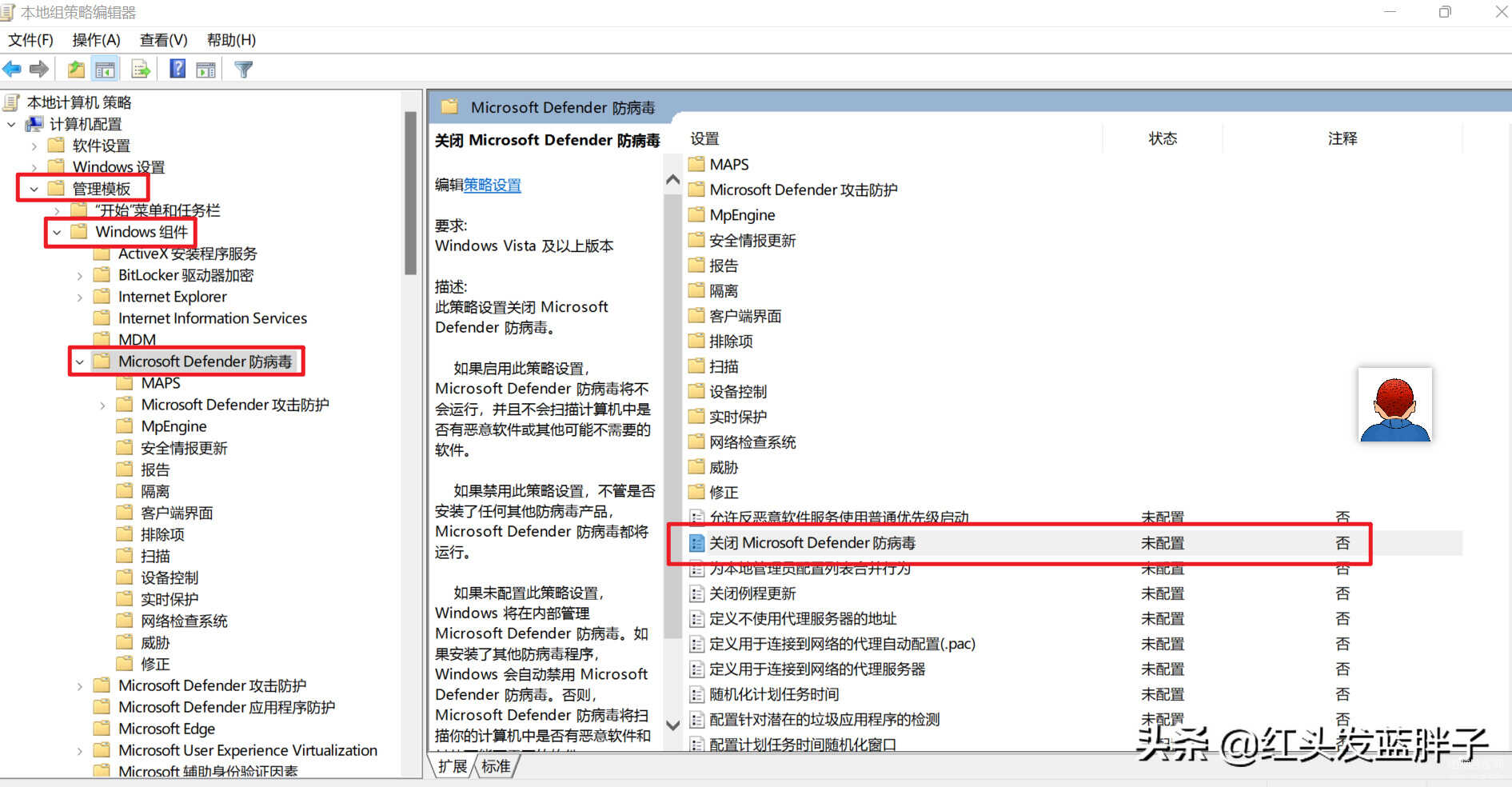This screenshot has width=1512, height=787.
Task: Select MpEngine in the left tree
Action: [x=174, y=426]
